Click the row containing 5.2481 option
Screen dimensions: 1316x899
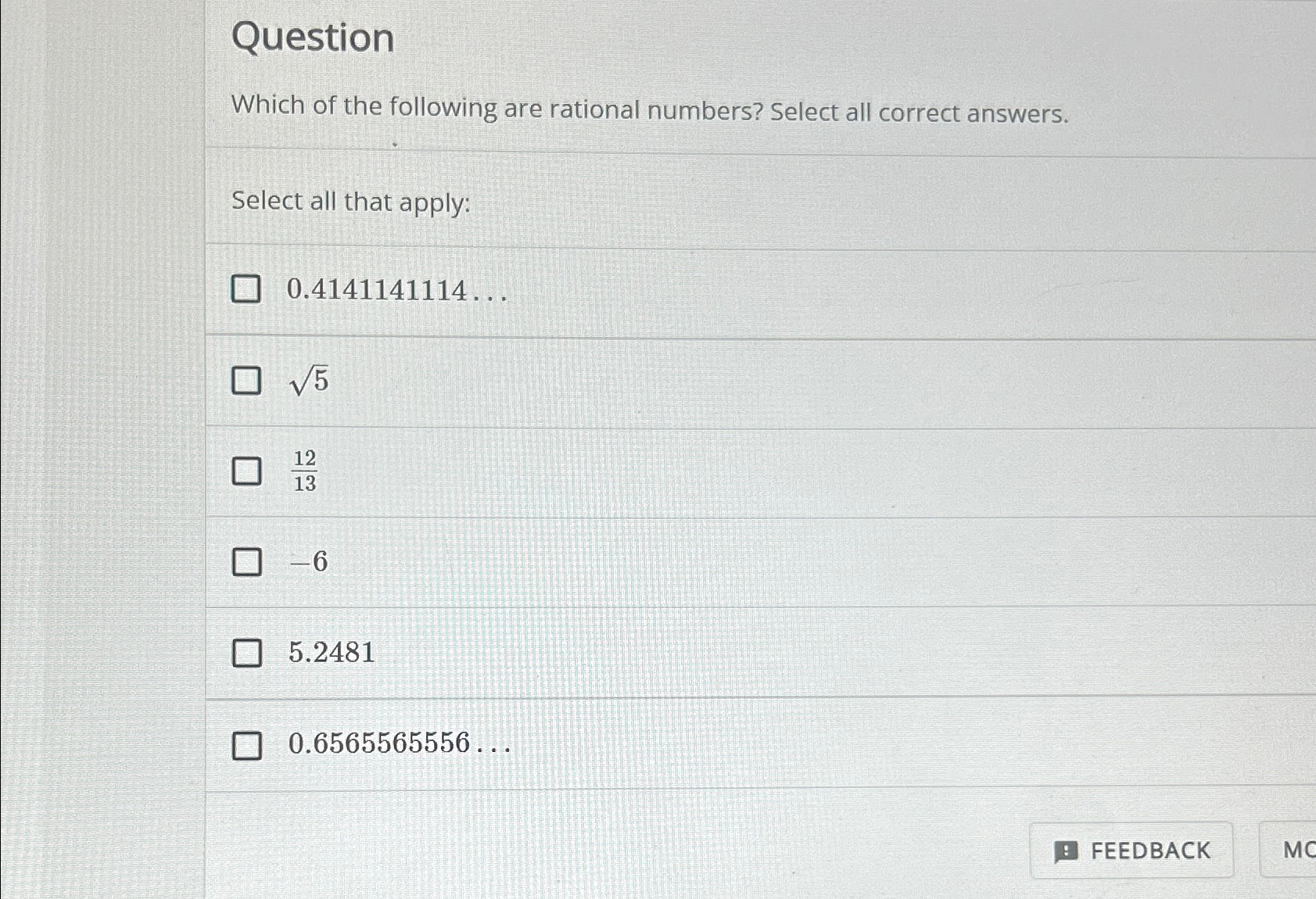(x=626, y=654)
